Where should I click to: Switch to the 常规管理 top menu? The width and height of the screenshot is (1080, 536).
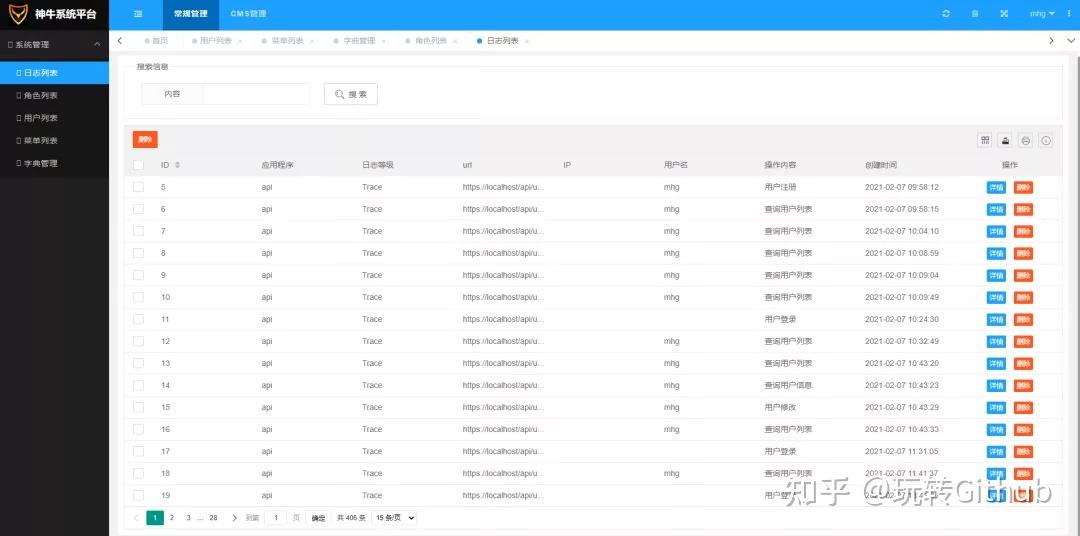[191, 14]
